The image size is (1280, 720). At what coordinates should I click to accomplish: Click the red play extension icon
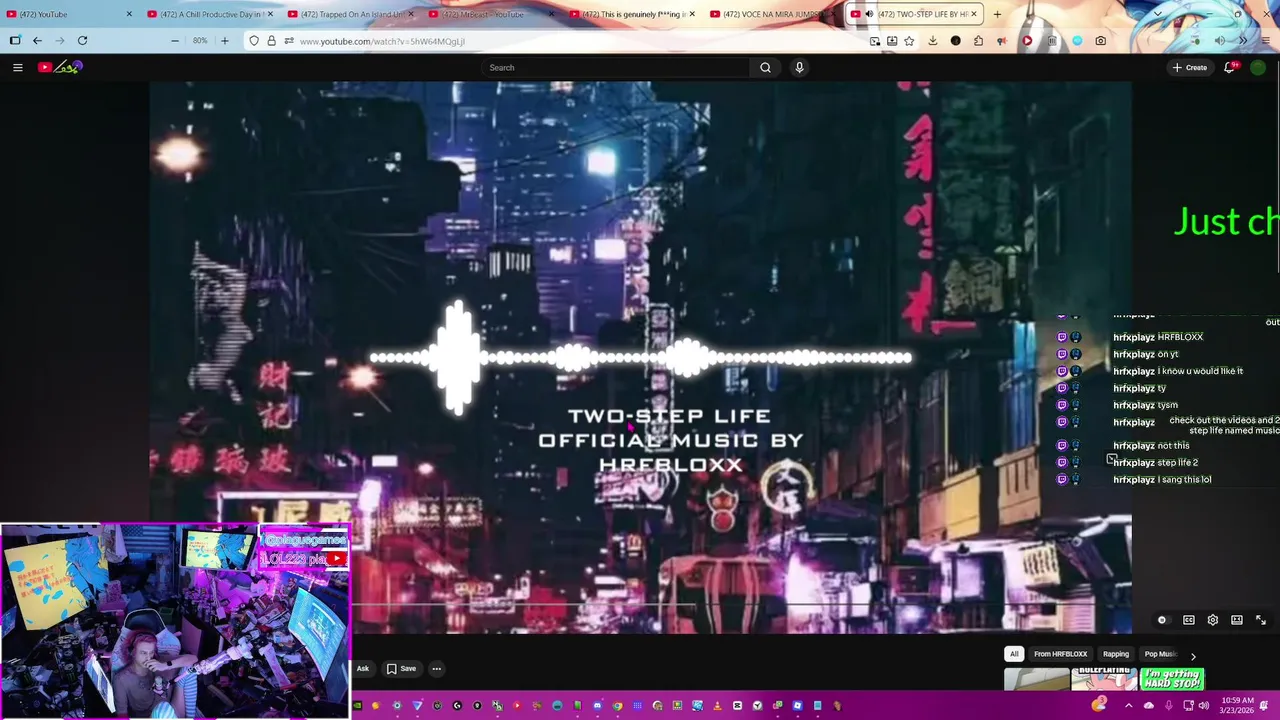pyautogui.click(x=1027, y=41)
